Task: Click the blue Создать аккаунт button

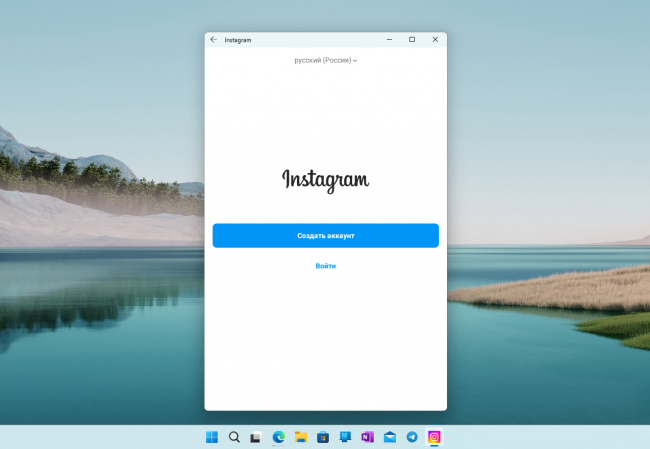Action: 325,235
